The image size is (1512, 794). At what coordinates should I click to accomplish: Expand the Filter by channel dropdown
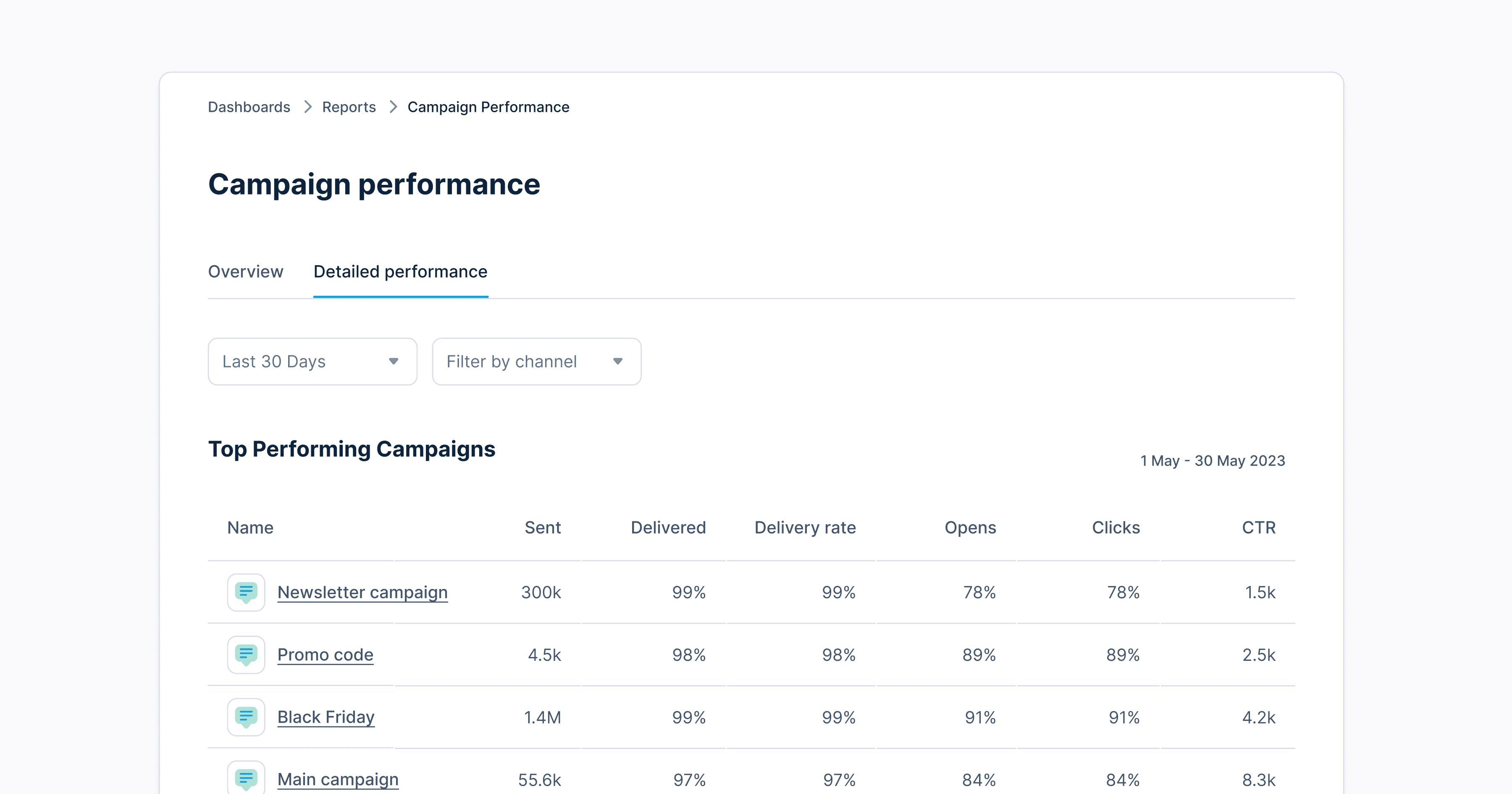(536, 361)
